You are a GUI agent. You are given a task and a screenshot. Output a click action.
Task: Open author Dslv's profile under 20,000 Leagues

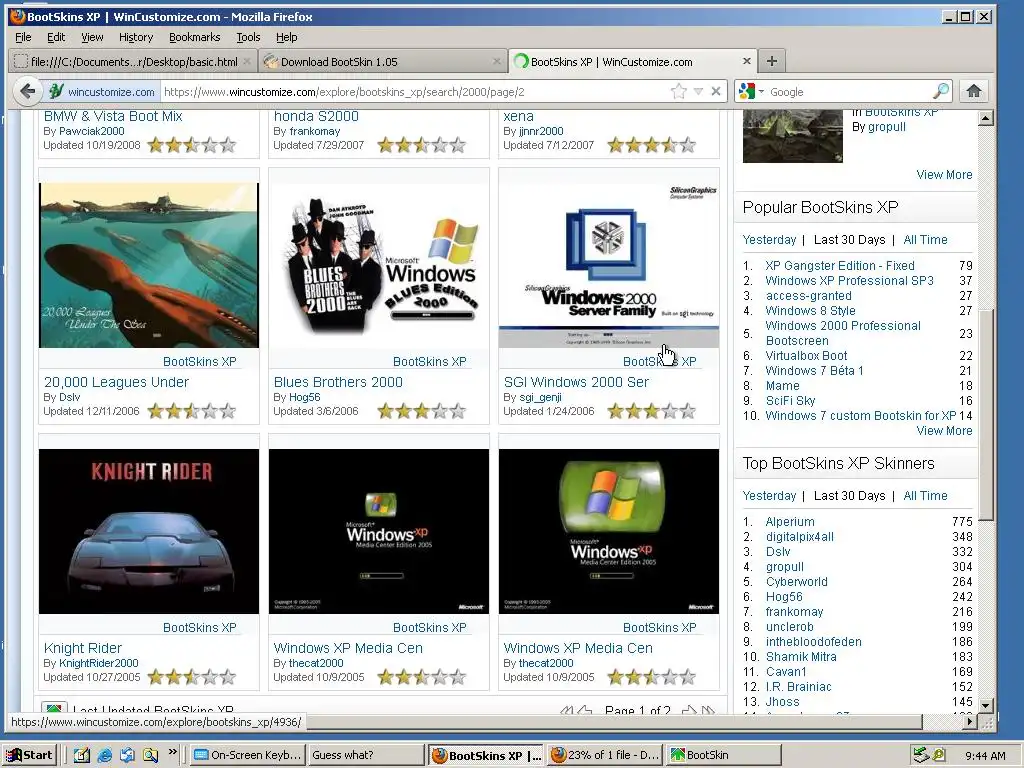[70, 397]
